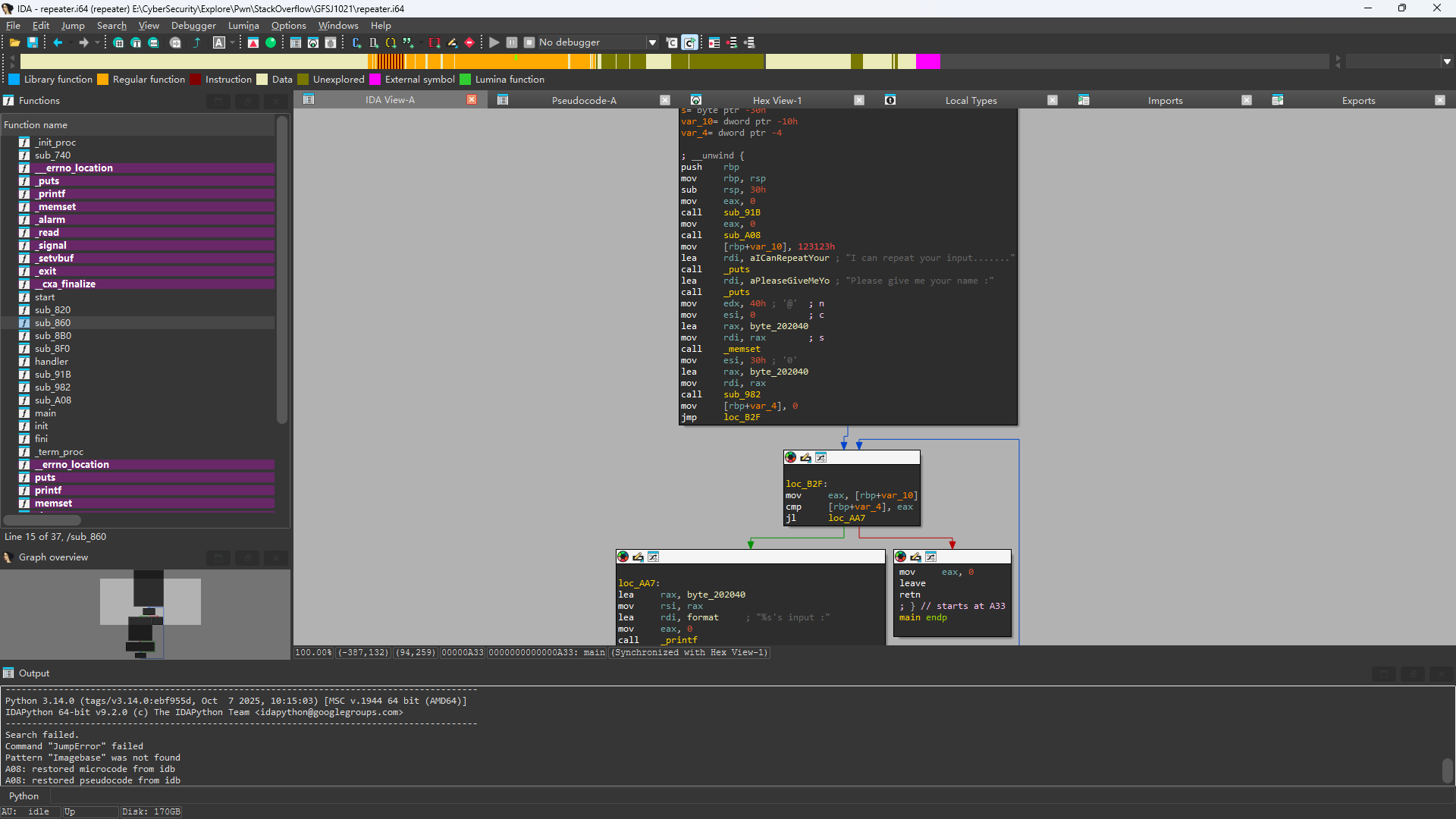Click the Graph overview thumbnail

coord(146,613)
